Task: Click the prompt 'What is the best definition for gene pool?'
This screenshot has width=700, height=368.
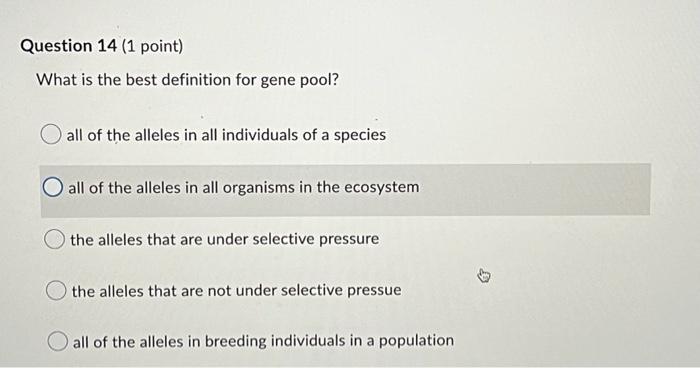Action: 188,80
